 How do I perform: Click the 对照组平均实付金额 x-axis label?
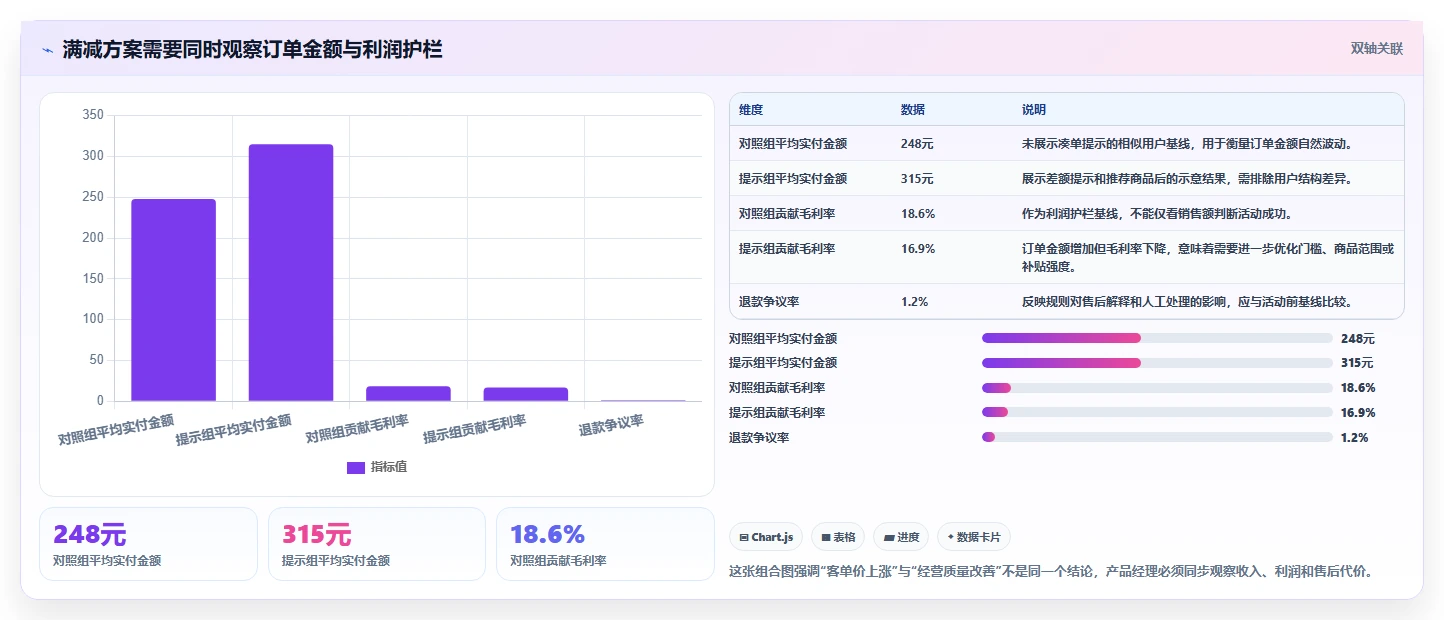click(116, 430)
